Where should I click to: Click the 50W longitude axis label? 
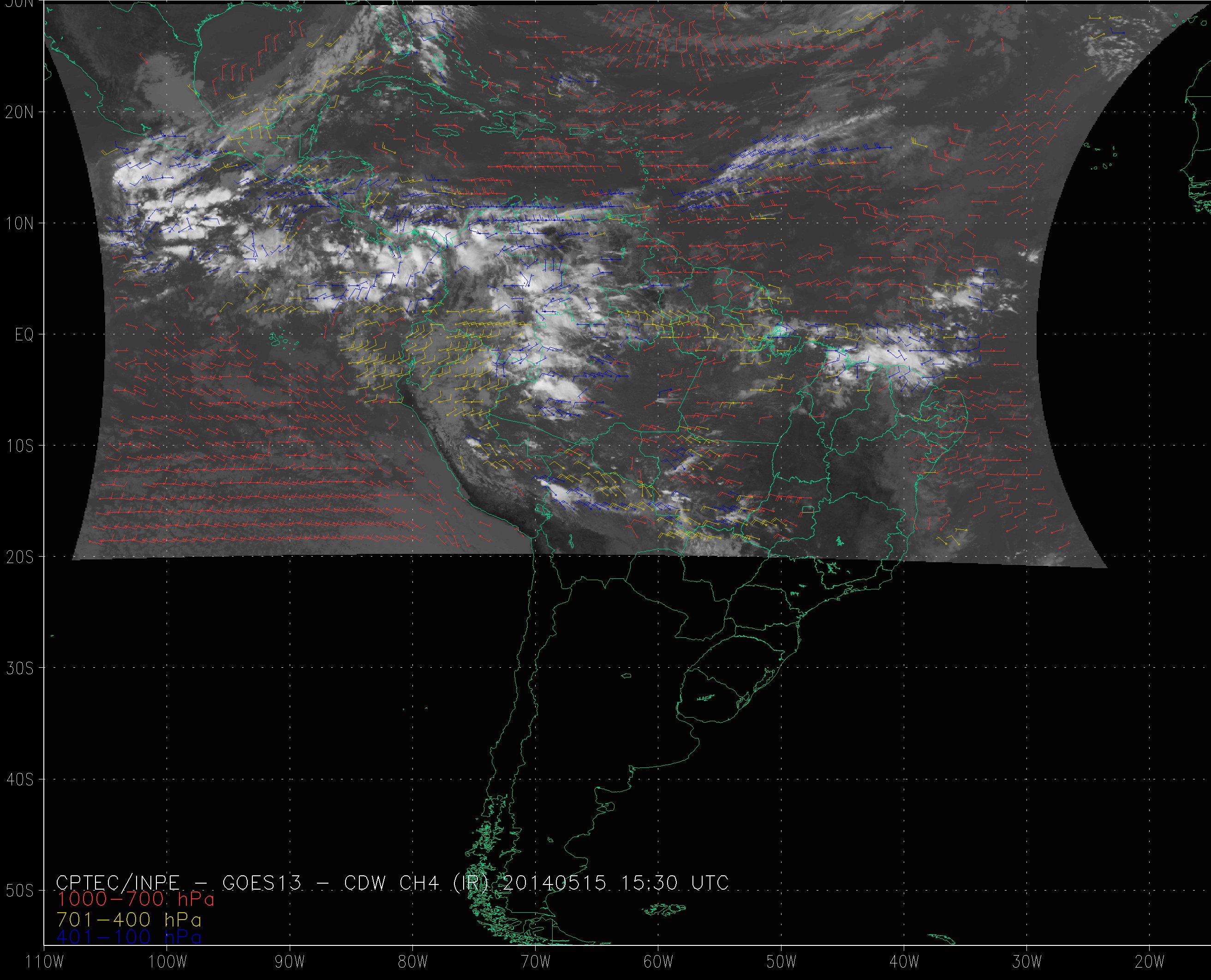[781, 962]
